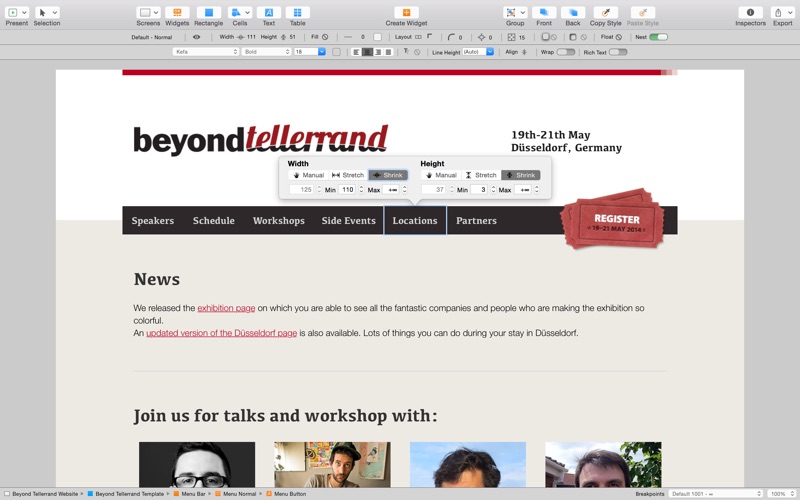The image size is (800, 500).
Task: Expand the Cells dropdown arrow
Action: click(247, 12)
